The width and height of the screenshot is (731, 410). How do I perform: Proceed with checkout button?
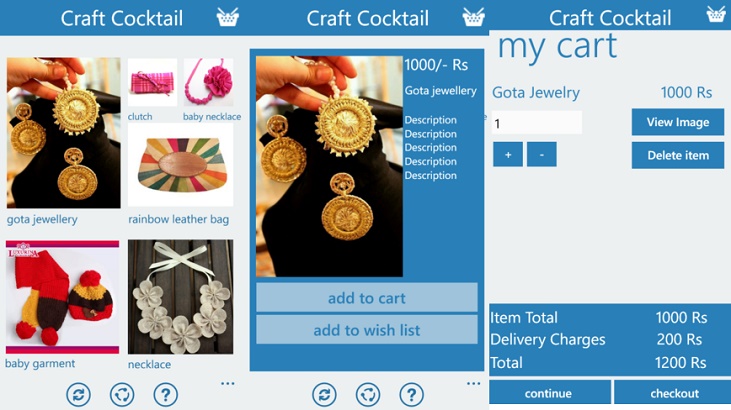(x=674, y=393)
